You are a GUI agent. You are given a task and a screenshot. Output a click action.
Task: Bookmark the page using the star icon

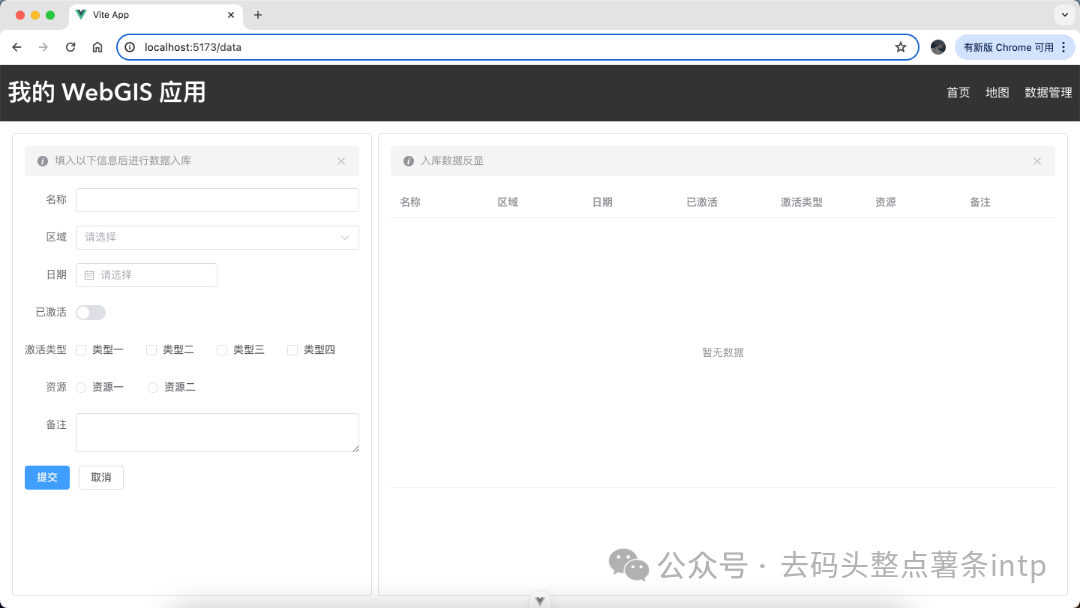901,47
